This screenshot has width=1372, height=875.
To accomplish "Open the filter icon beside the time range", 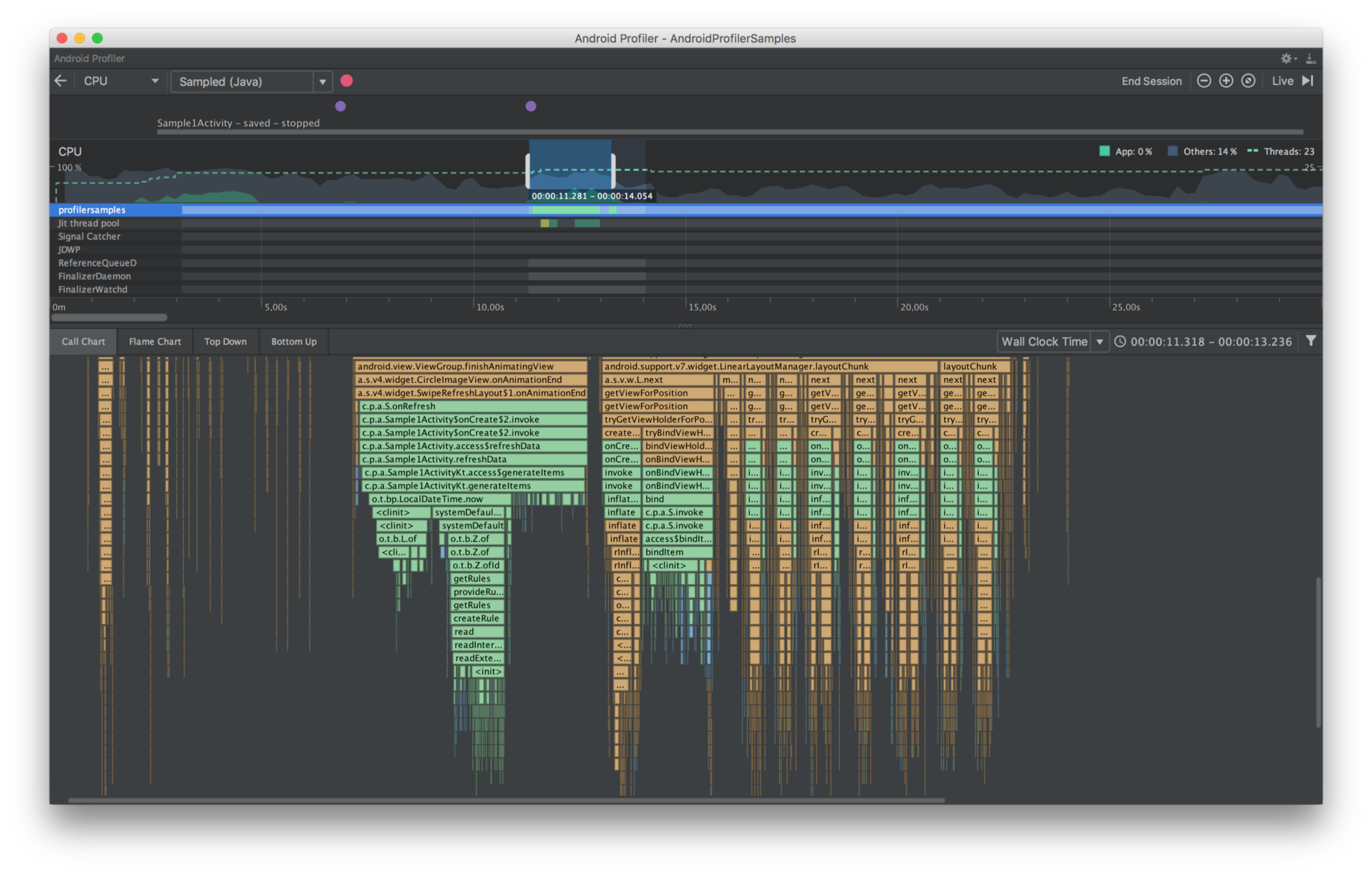I will point(1311,340).
